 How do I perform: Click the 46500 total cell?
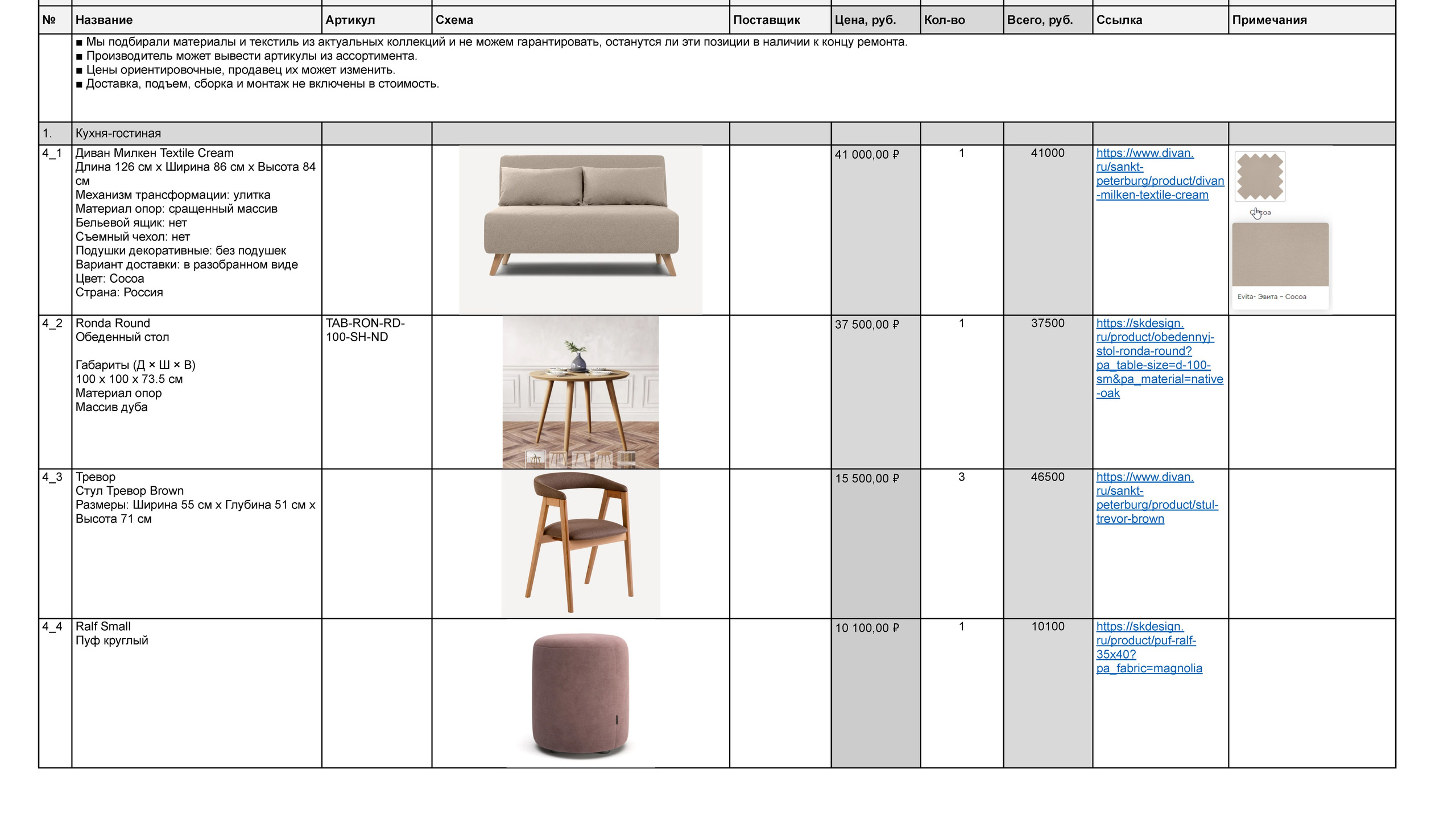[1047, 478]
